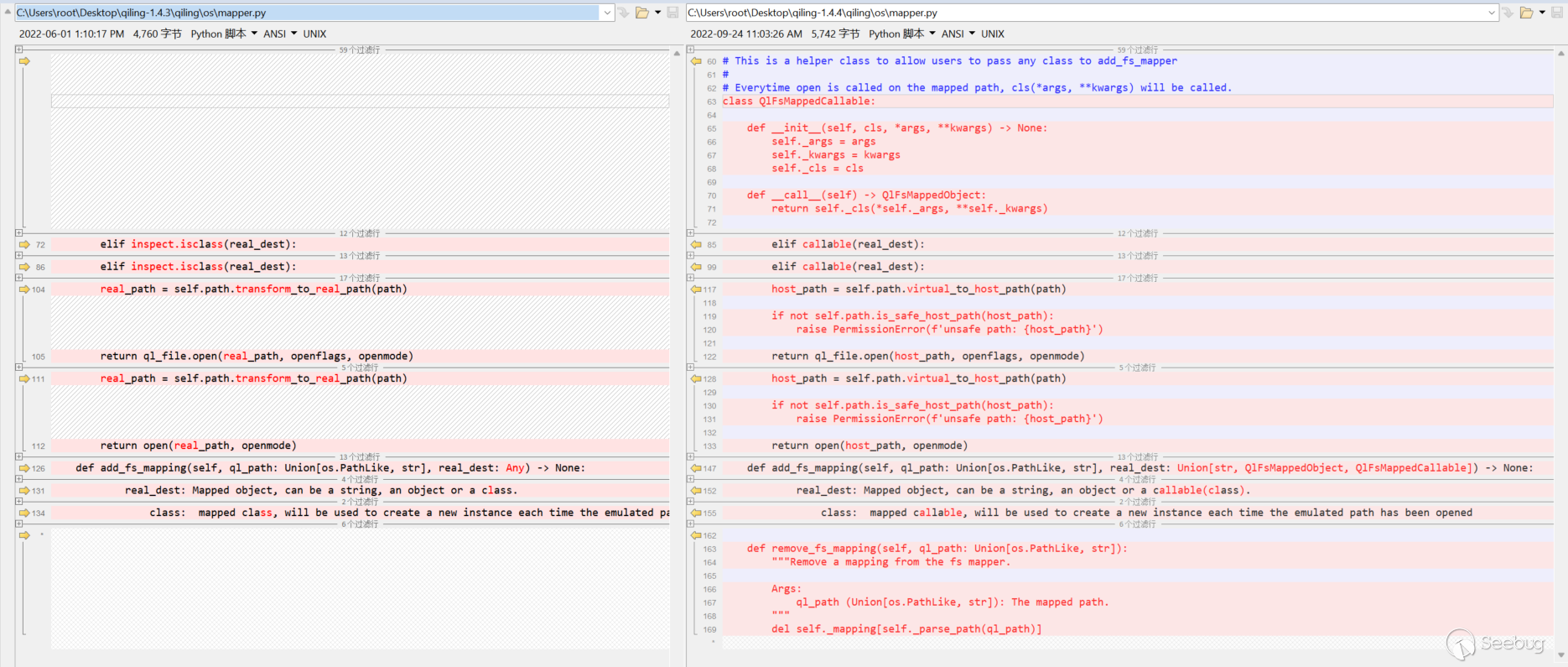Copy right line 60 block to left arrow
The image size is (1568, 667).
click(696, 61)
